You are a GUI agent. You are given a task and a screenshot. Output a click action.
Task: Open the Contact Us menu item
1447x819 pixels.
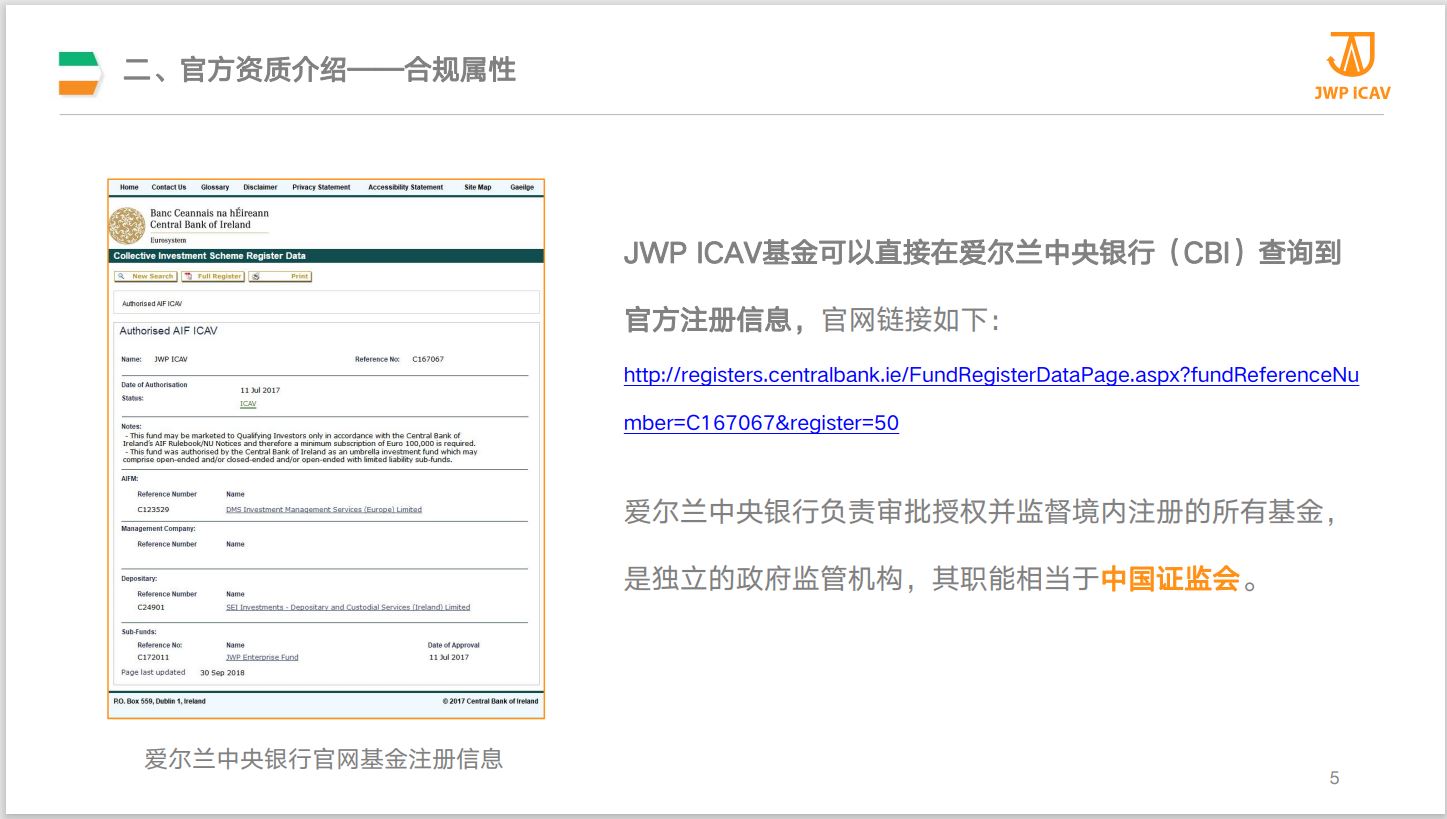pyautogui.click(x=169, y=187)
